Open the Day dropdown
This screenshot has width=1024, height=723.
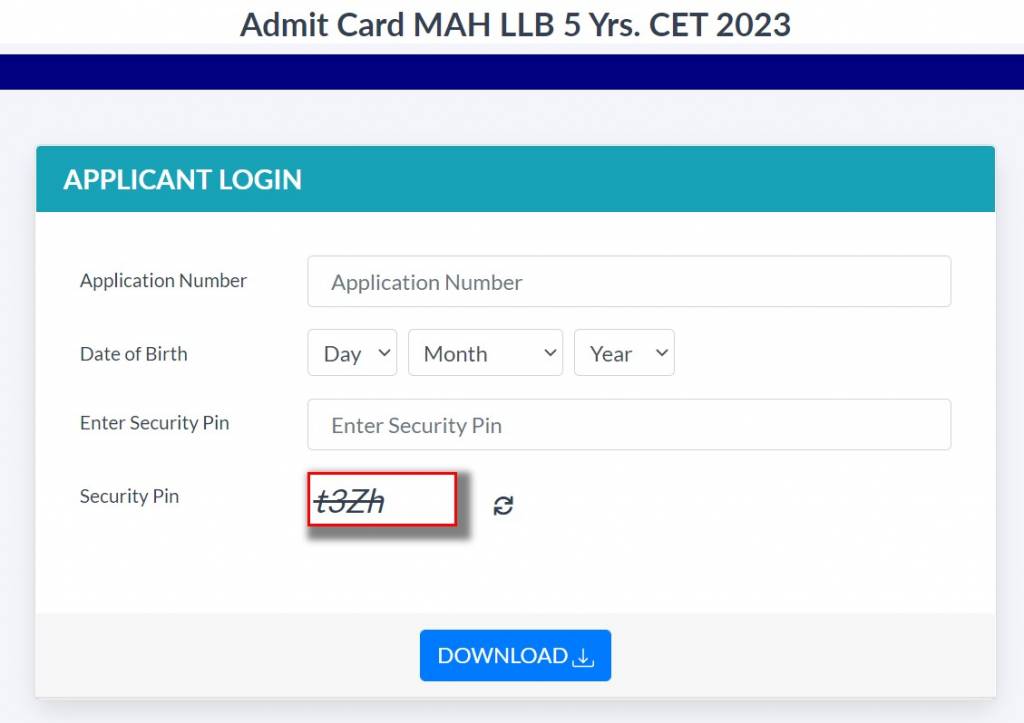[351, 353]
